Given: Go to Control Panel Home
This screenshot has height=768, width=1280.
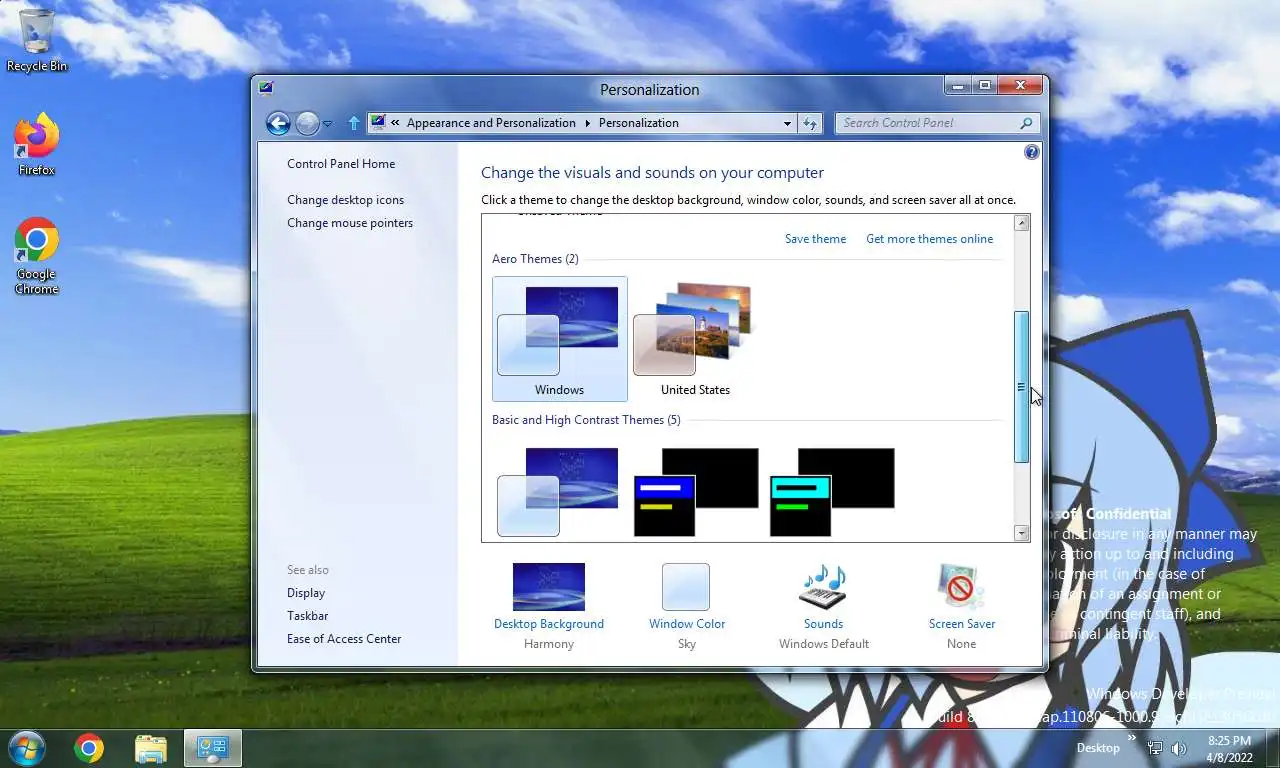Looking at the screenshot, I should (341, 164).
